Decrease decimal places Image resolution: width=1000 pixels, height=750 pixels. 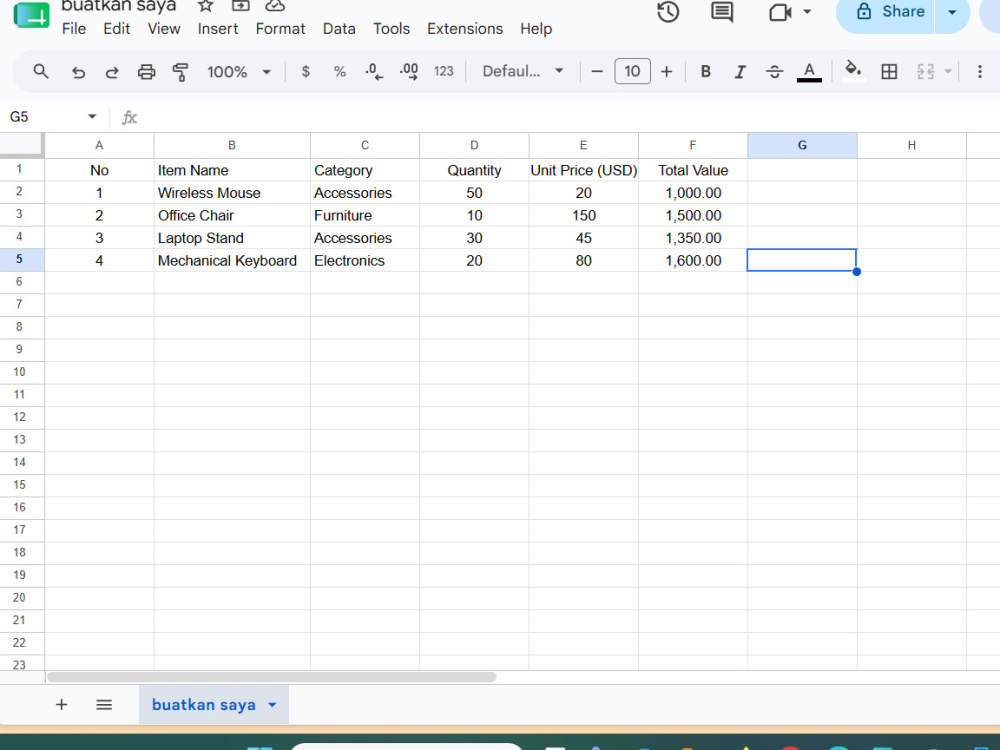pyautogui.click(x=374, y=71)
